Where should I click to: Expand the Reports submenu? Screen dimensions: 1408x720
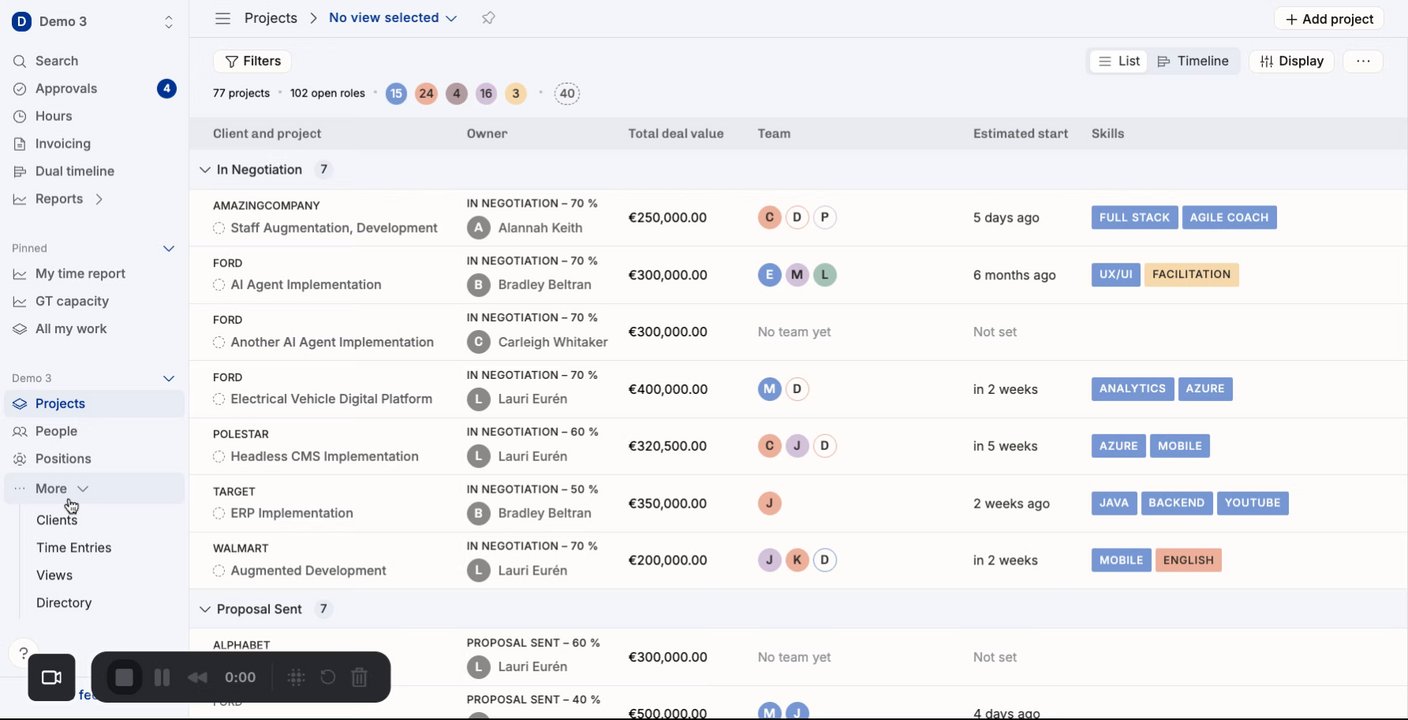[x=99, y=199]
